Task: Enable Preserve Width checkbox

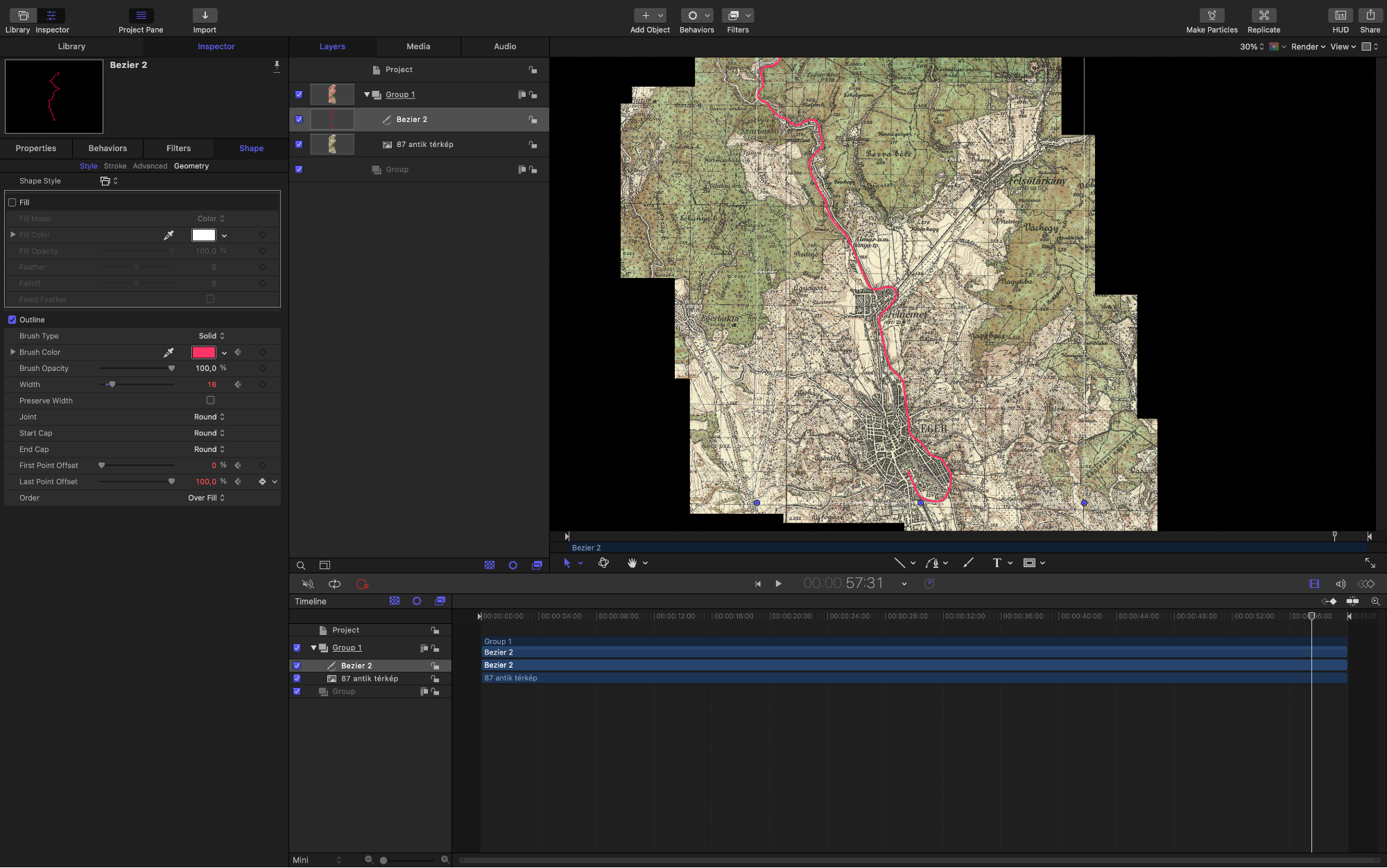Action: coord(210,400)
